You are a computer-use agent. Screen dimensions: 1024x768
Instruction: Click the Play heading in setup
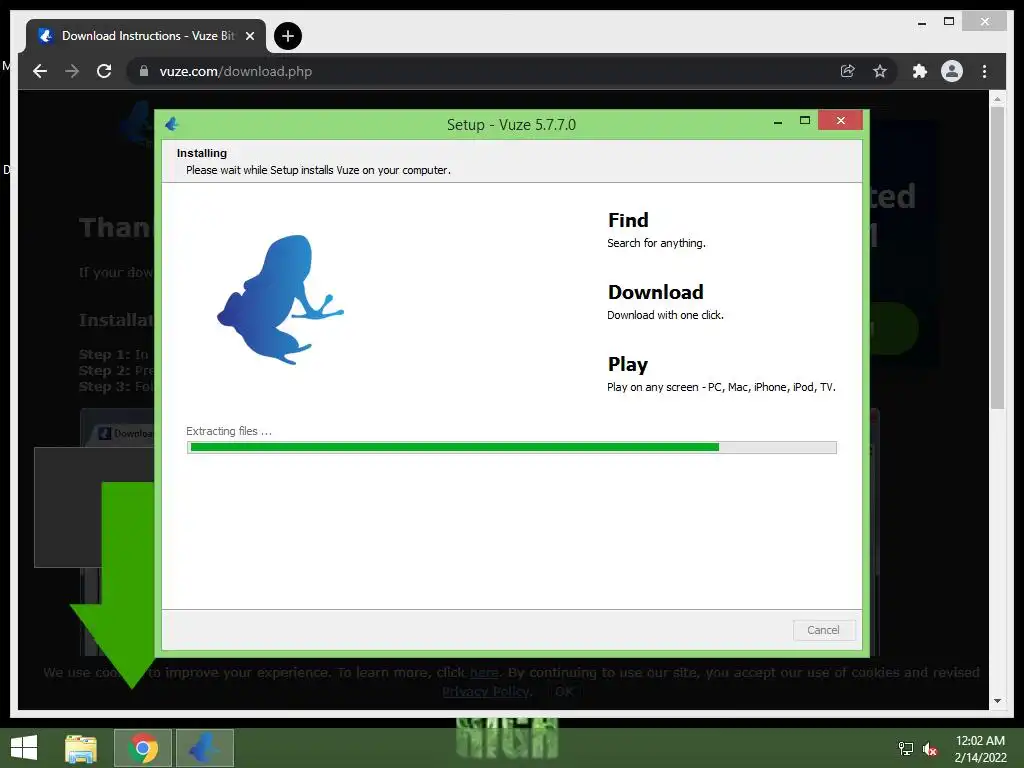pyautogui.click(x=628, y=364)
